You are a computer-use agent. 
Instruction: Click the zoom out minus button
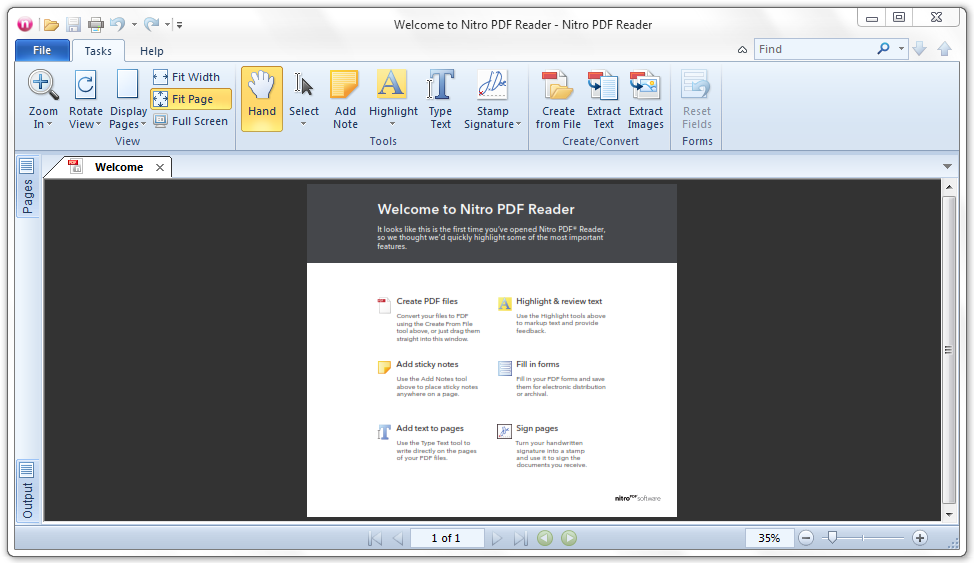coord(806,538)
